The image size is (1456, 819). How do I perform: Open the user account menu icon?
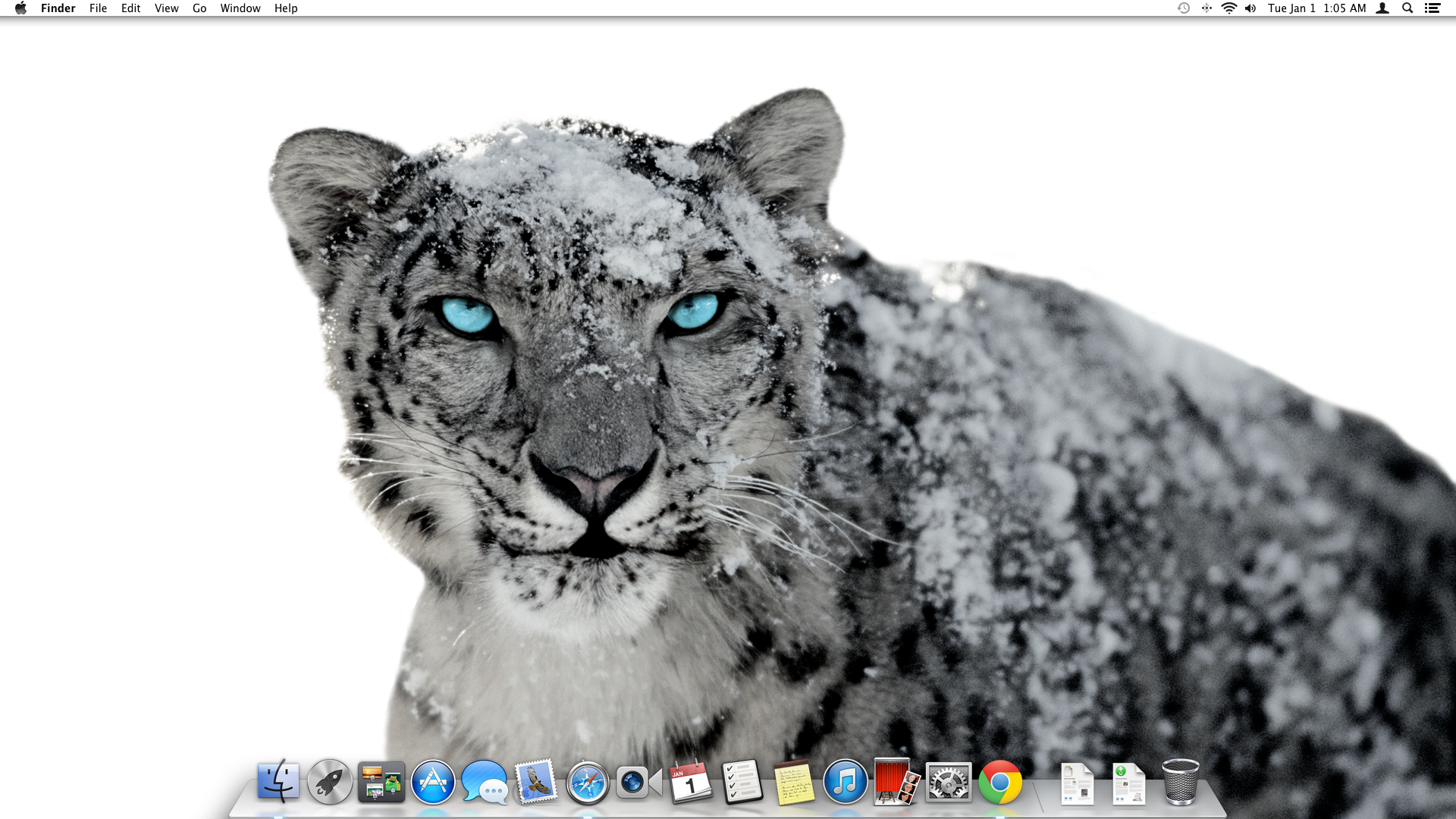click(1382, 8)
